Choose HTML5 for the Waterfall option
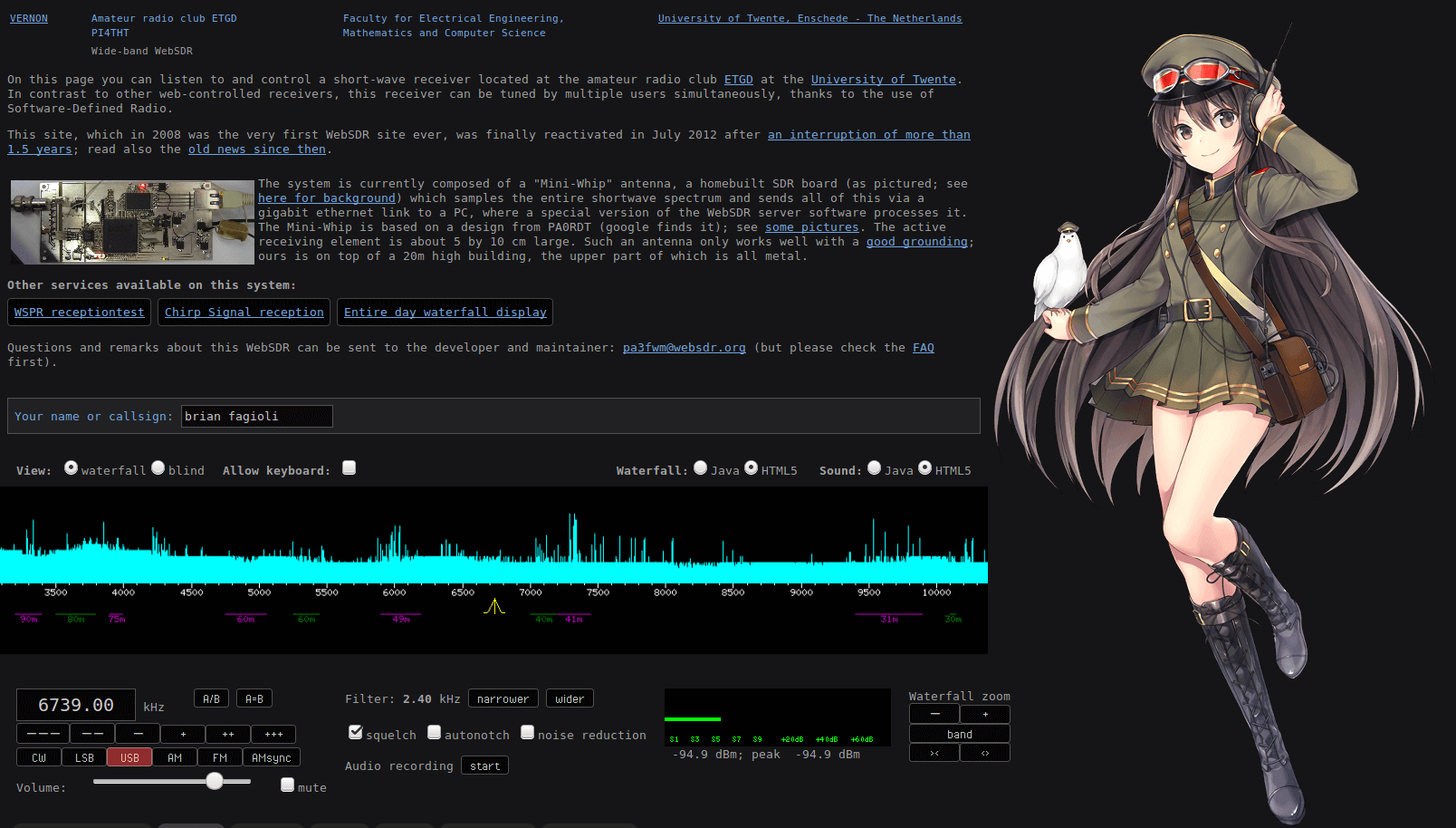The width and height of the screenshot is (1456, 828). 752,467
